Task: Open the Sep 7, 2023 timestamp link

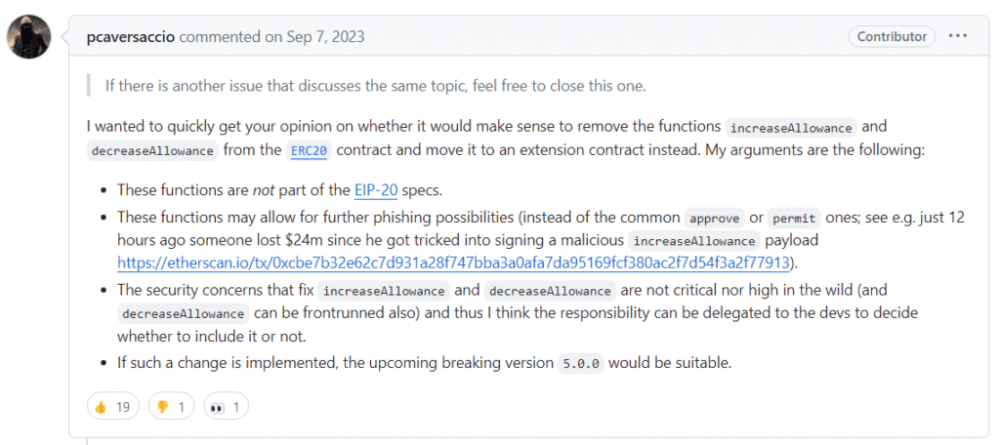Action: coord(323,36)
